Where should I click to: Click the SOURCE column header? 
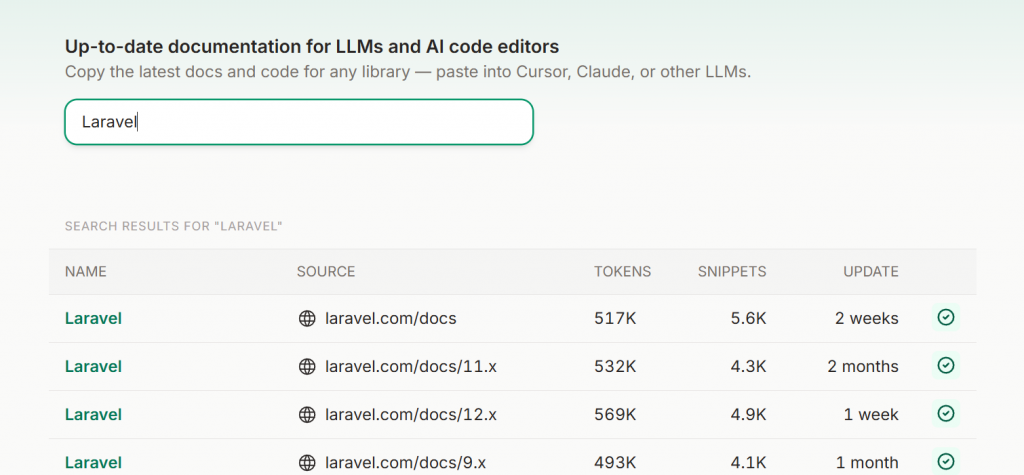click(x=326, y=272)
